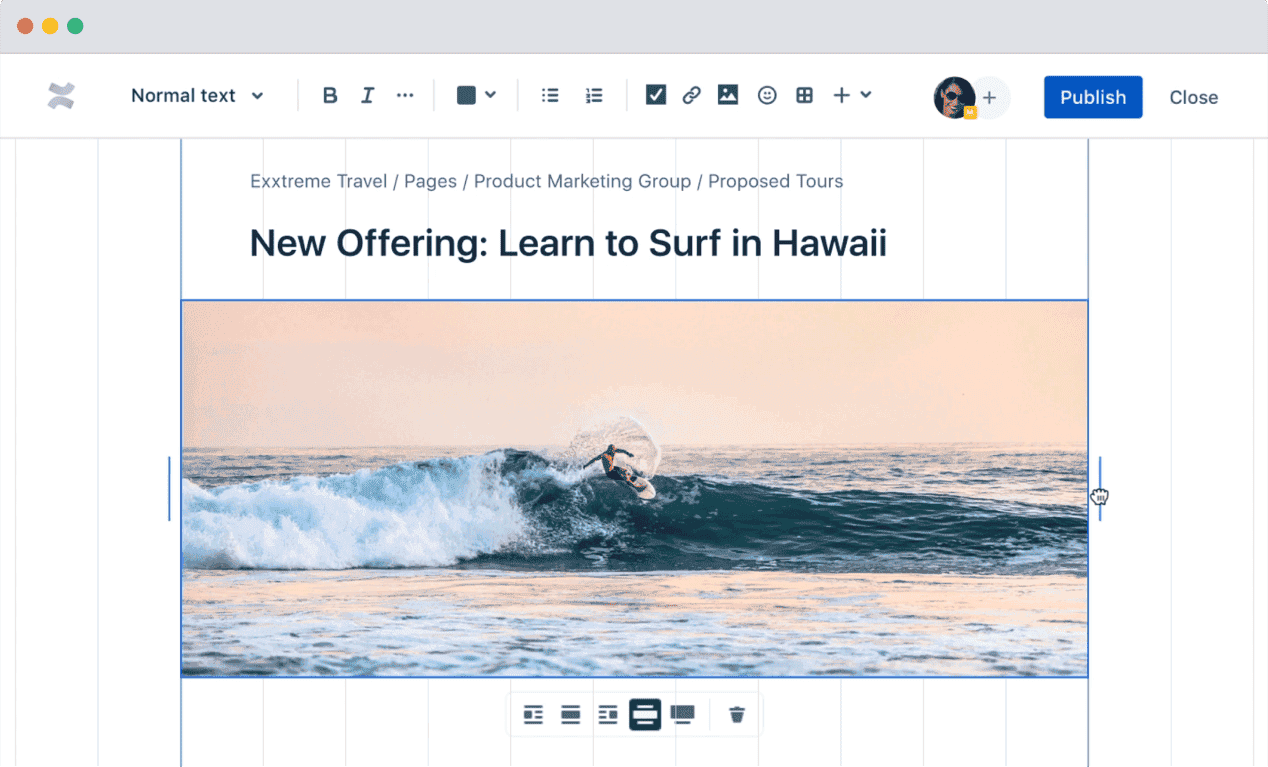Insert an action item checkbox
This screenshot has width=1268, height=767.
pyautogui.click(x=656, y=96)
